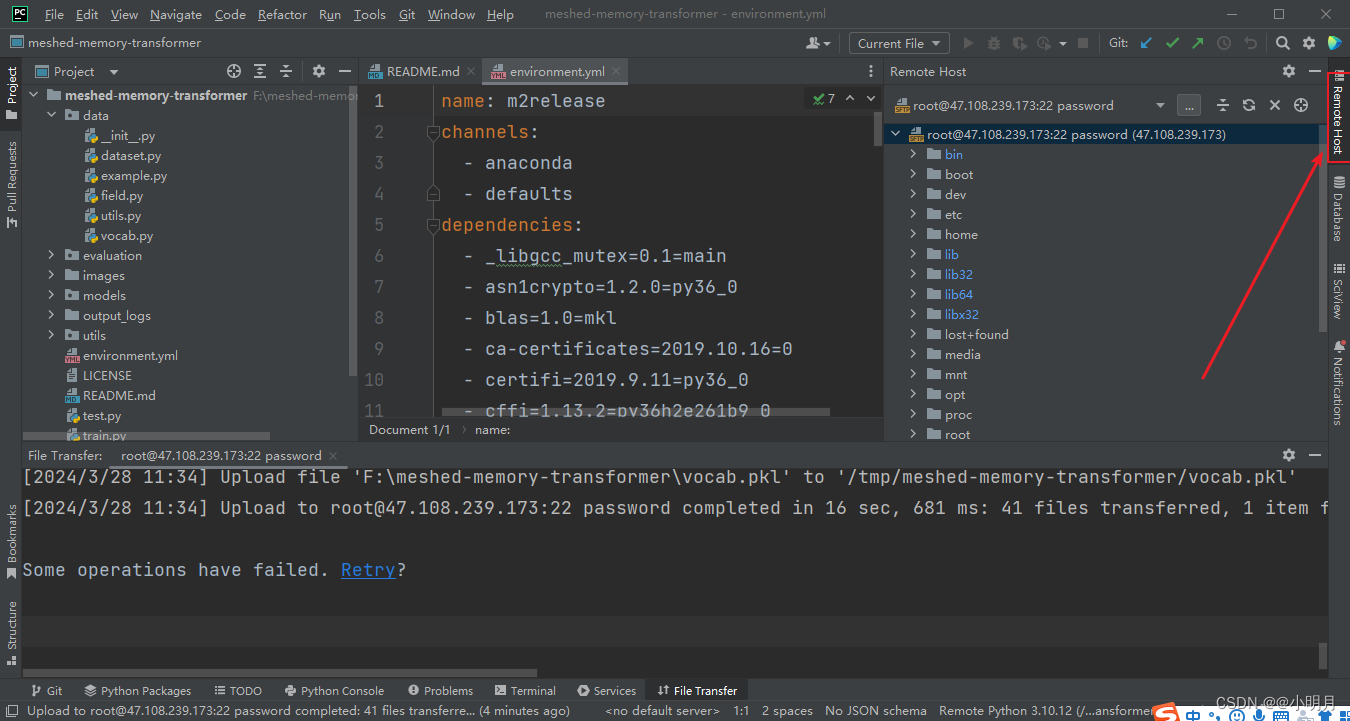Image resolution: width=1350 pixels, height=721 pixels.
Task: Toggle the Notifications tool window
Action: [x=1338, y=382]
